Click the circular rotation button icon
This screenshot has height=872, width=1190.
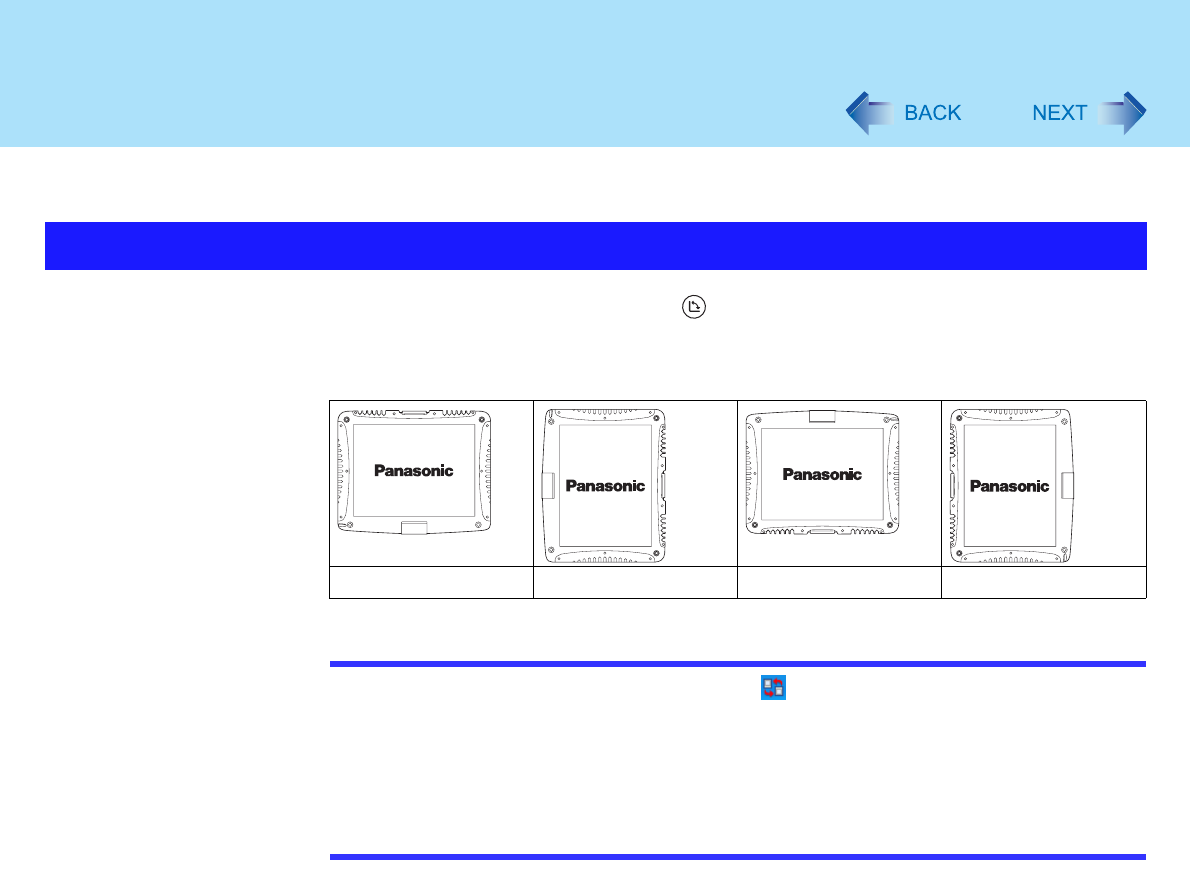pyautogui.click(x=694, y=307)
